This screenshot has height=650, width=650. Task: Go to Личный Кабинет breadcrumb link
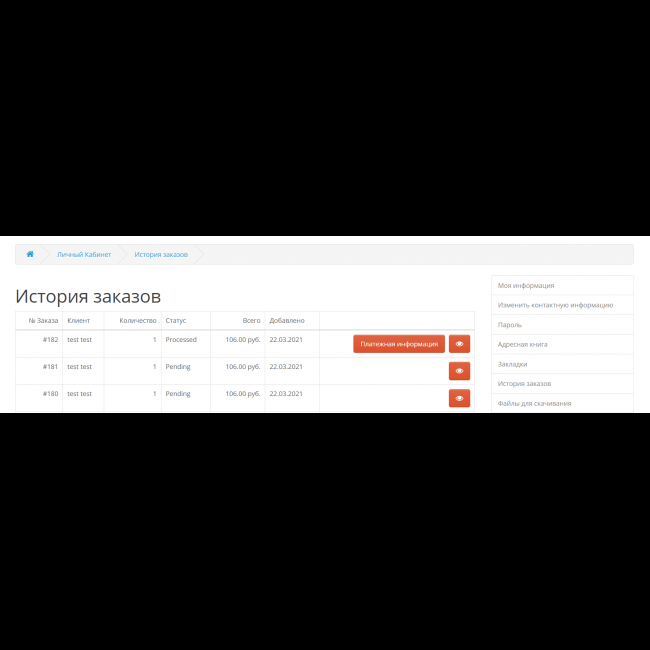pos(84,254)
